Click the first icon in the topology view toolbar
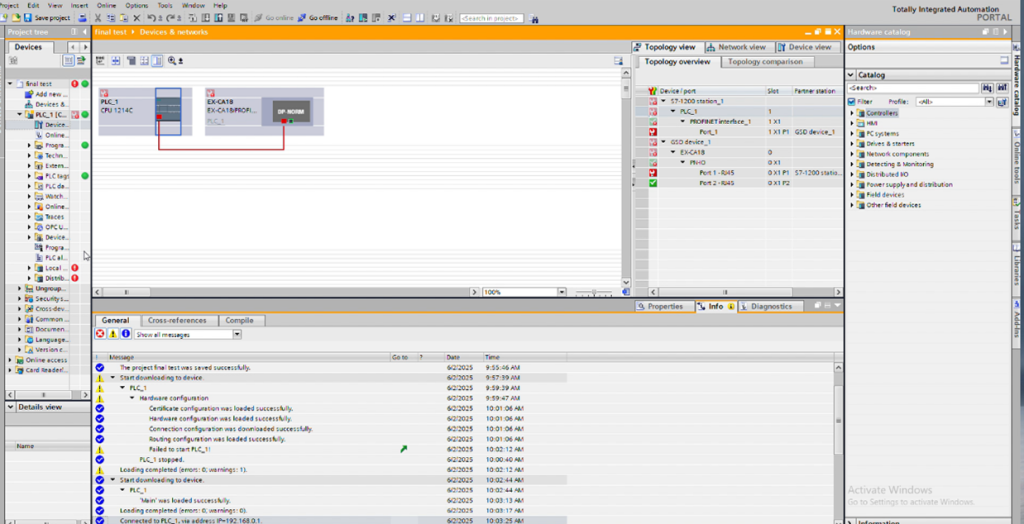The width and height of the screenshot is (1024, 524). pyautogui.click(x=101, y=60)
